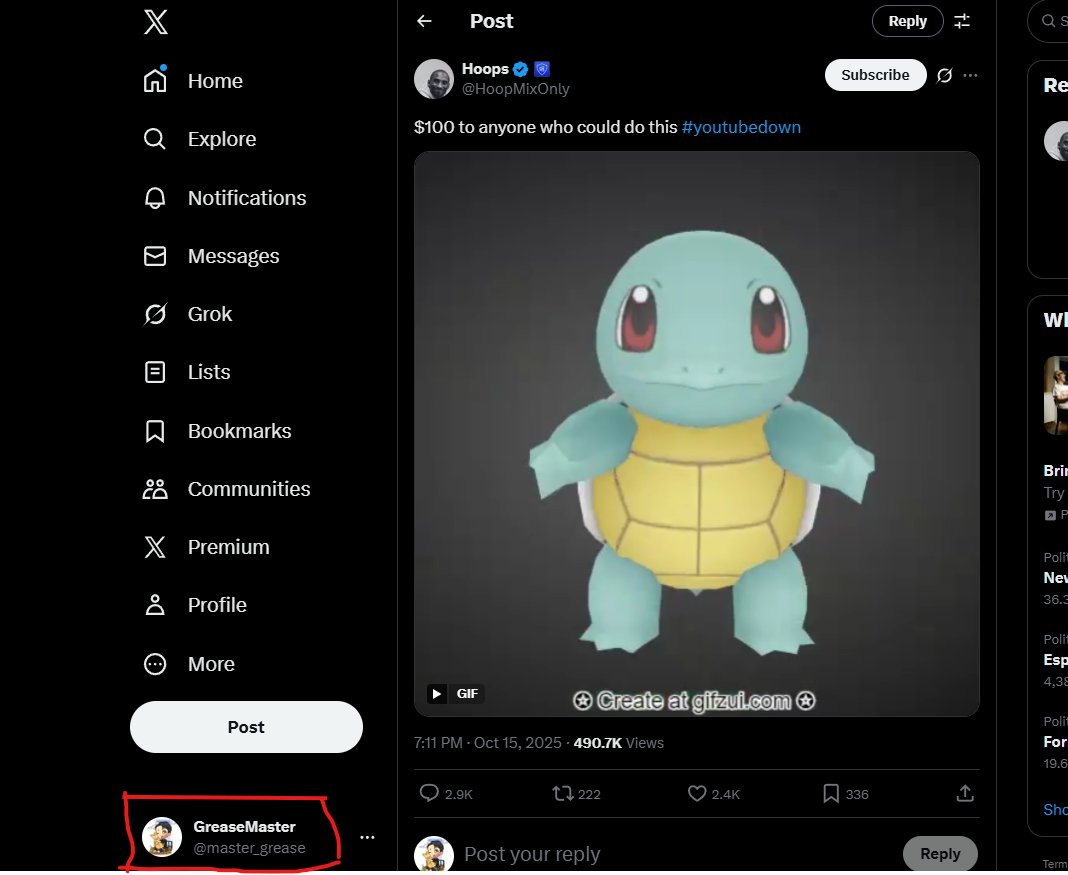Viewport: 1068px width, 875px height.
Task: Open Messages from sidebar
Action: pos(211,256)
